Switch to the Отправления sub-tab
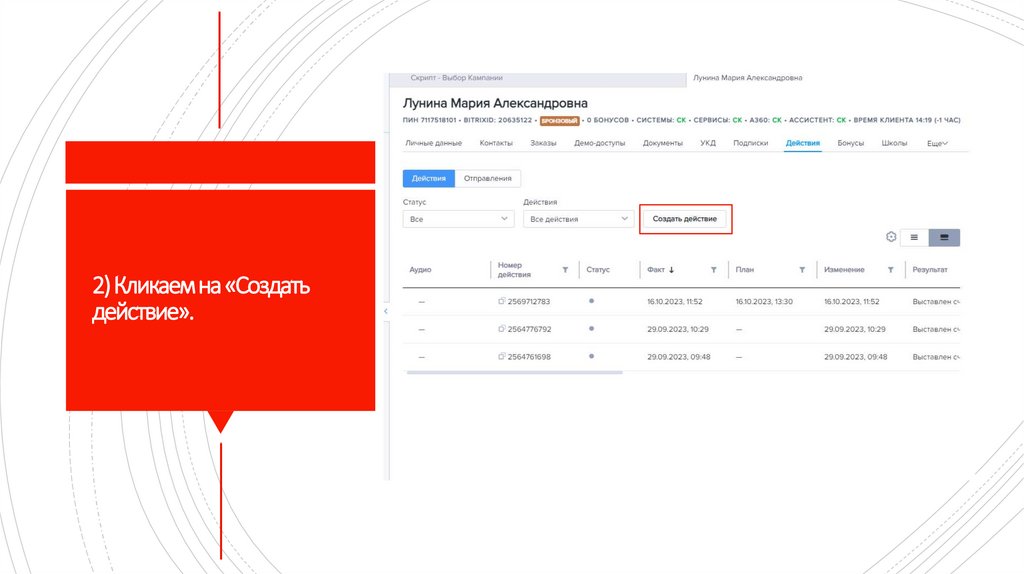 click(x=487, y=178)
